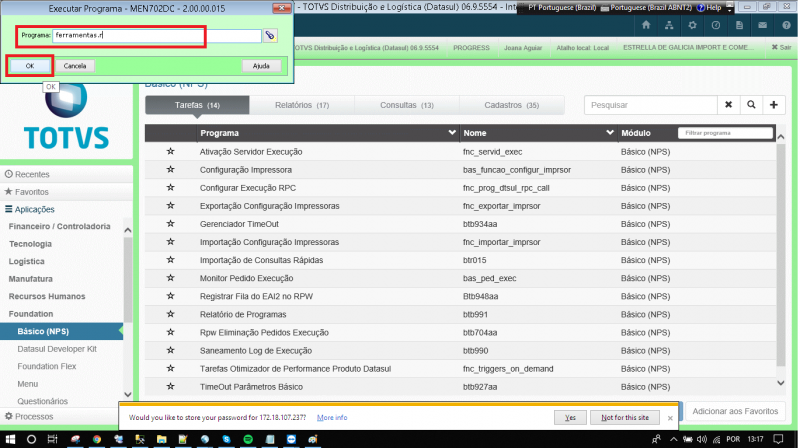Open Foundation Flex in sidebar
The image size is (800, 448).
click(x=46, y=366)
